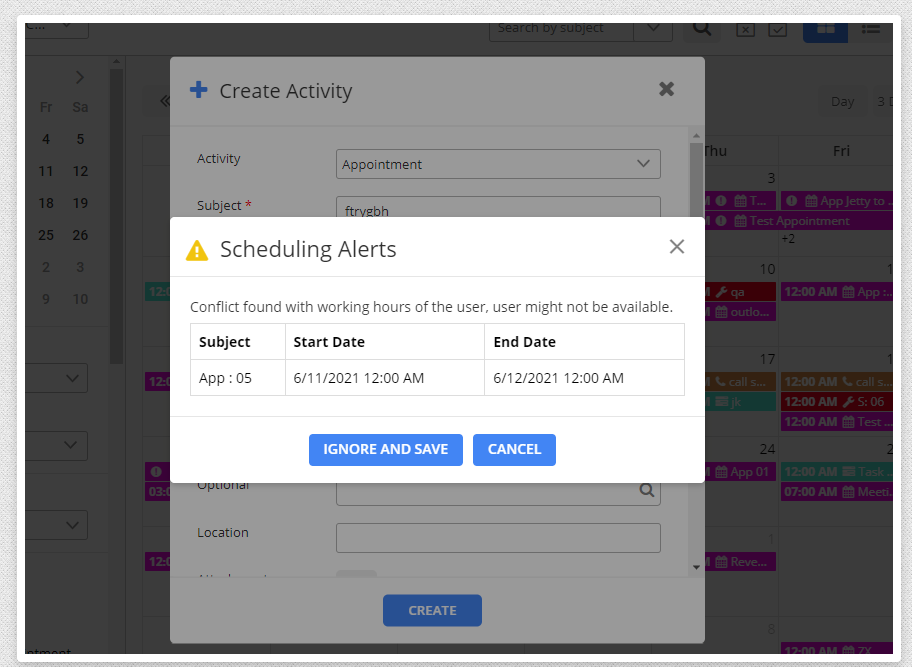Click the Create button
The image size is (912, 667).
coord(432,610)
